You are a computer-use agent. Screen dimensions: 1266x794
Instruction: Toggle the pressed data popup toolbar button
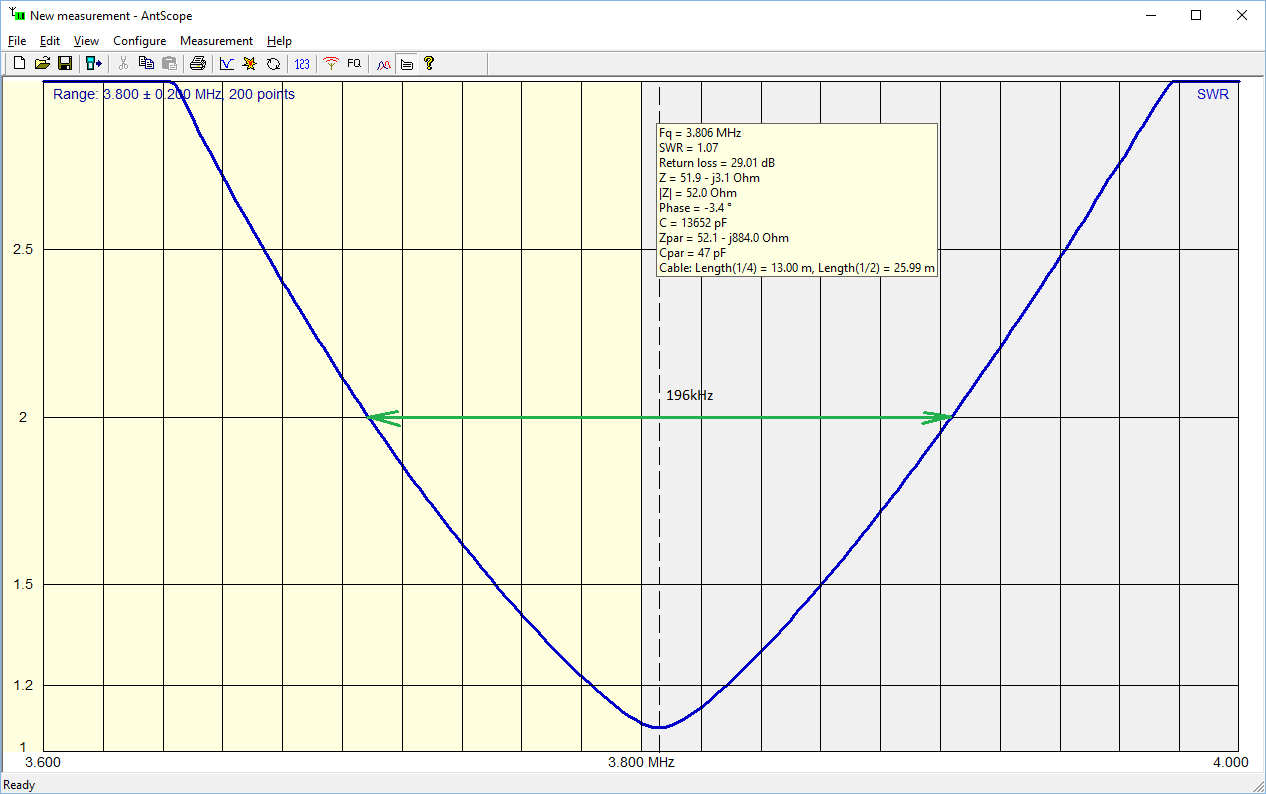pyautogui.click(x=406, y=64)
